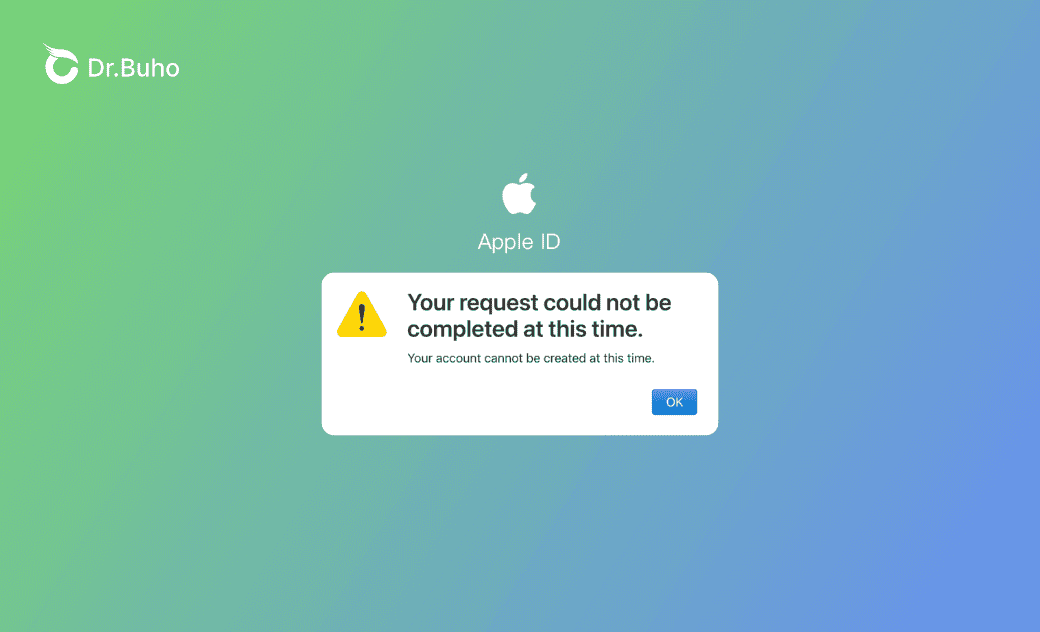The image size is (1040, 632).
Task: Click the blue OK button
Action: click(x=674, y=402)
